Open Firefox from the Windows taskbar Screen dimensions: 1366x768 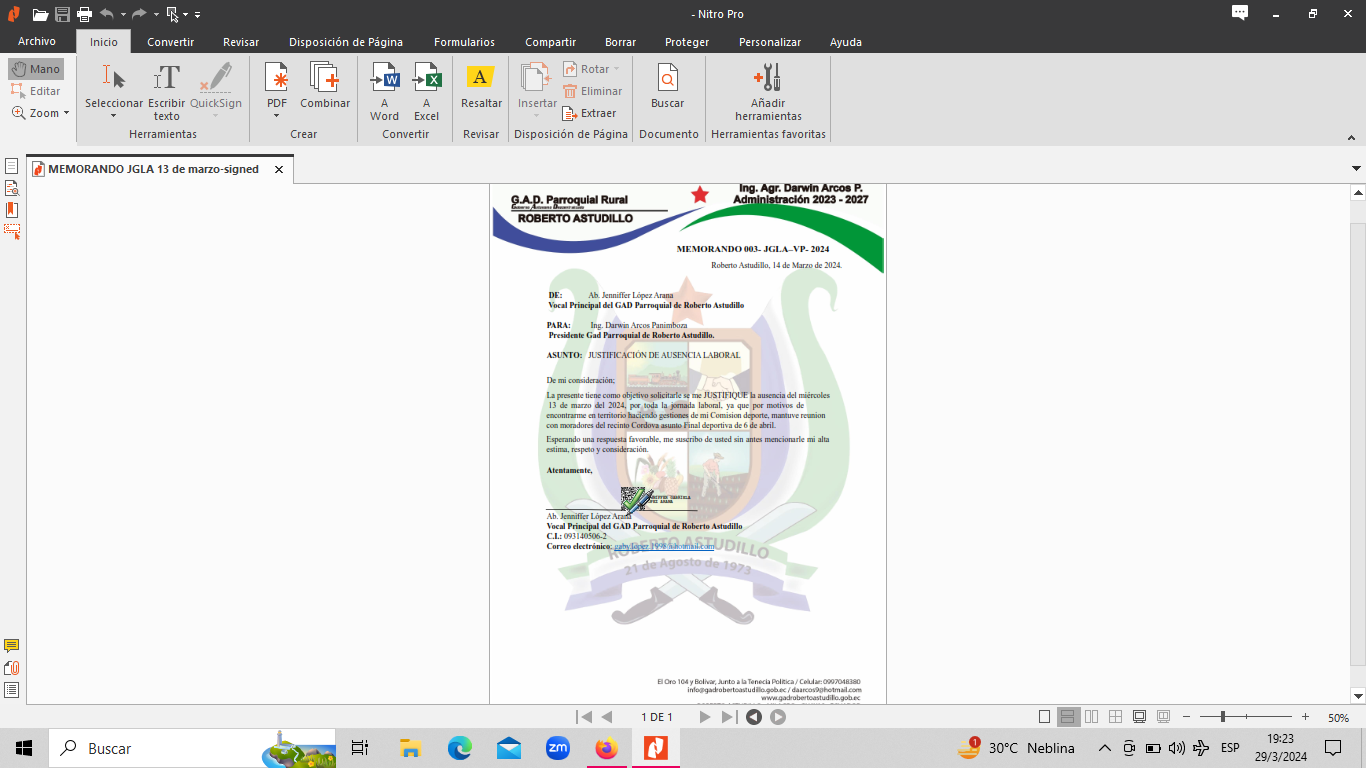point(606,748)
